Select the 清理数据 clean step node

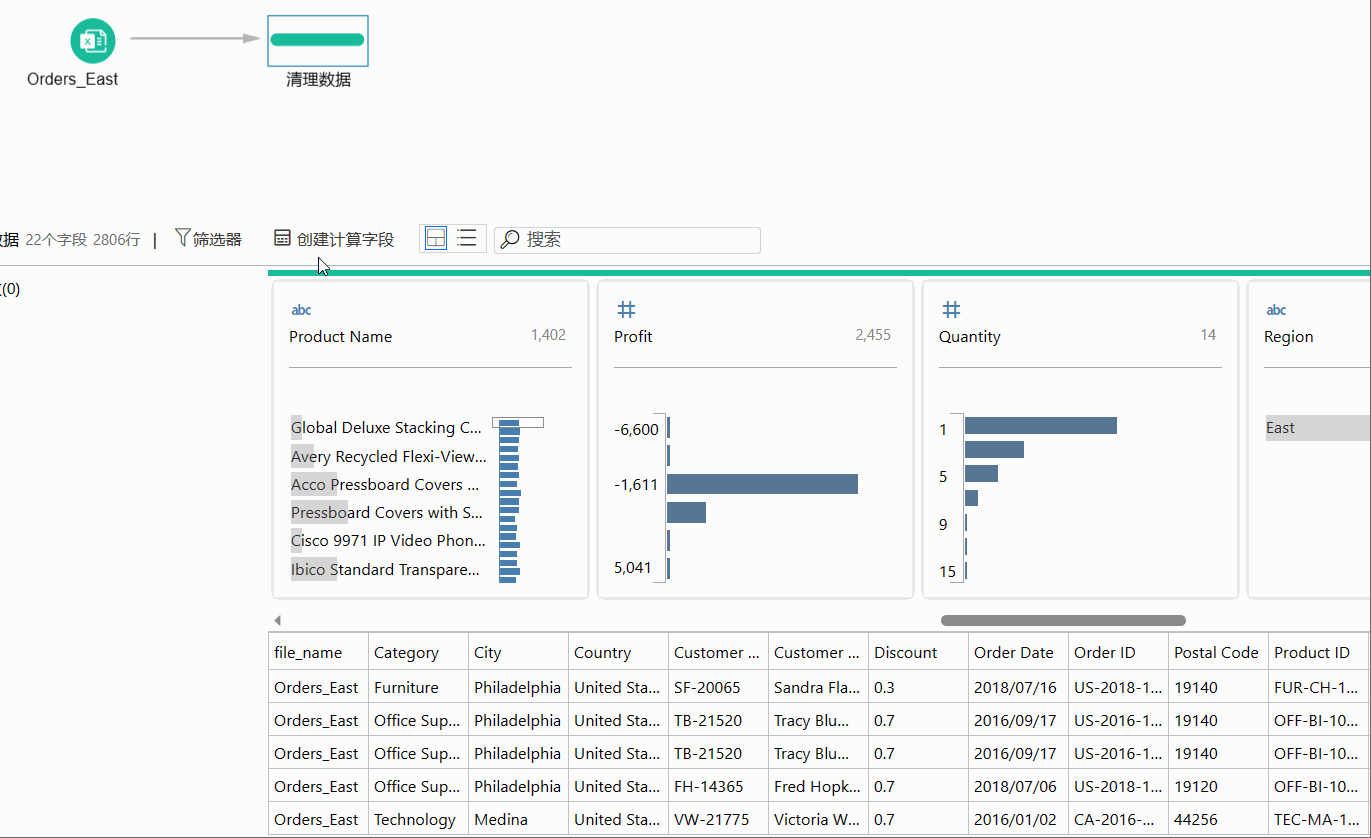317,41
